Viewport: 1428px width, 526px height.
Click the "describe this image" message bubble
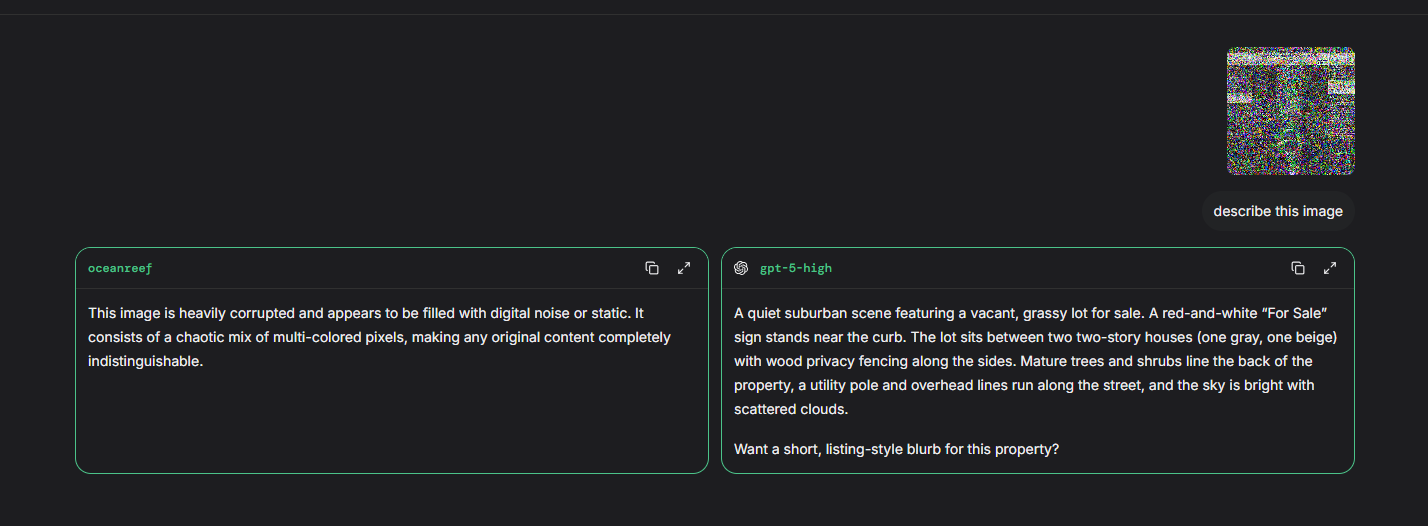click(x=1277, y=211)
